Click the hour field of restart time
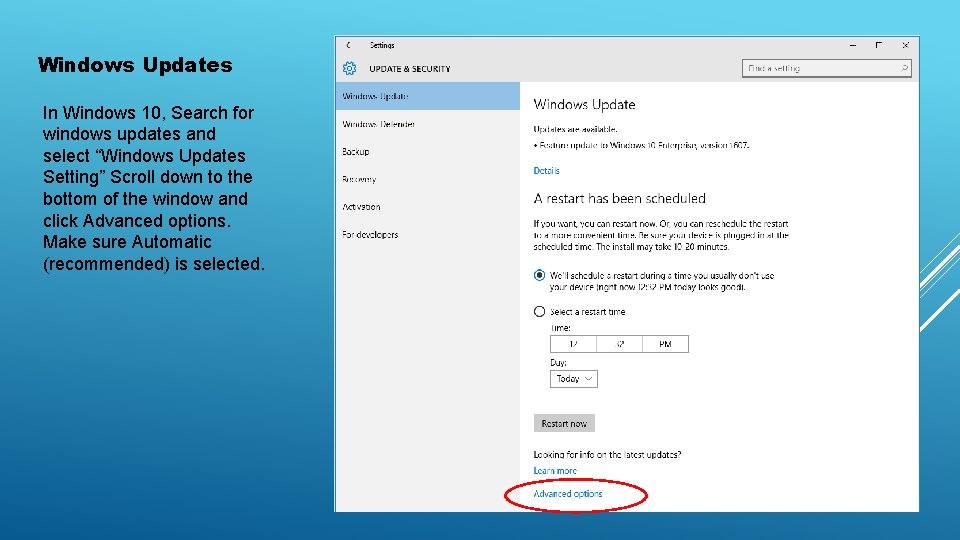 pos(573,344)
